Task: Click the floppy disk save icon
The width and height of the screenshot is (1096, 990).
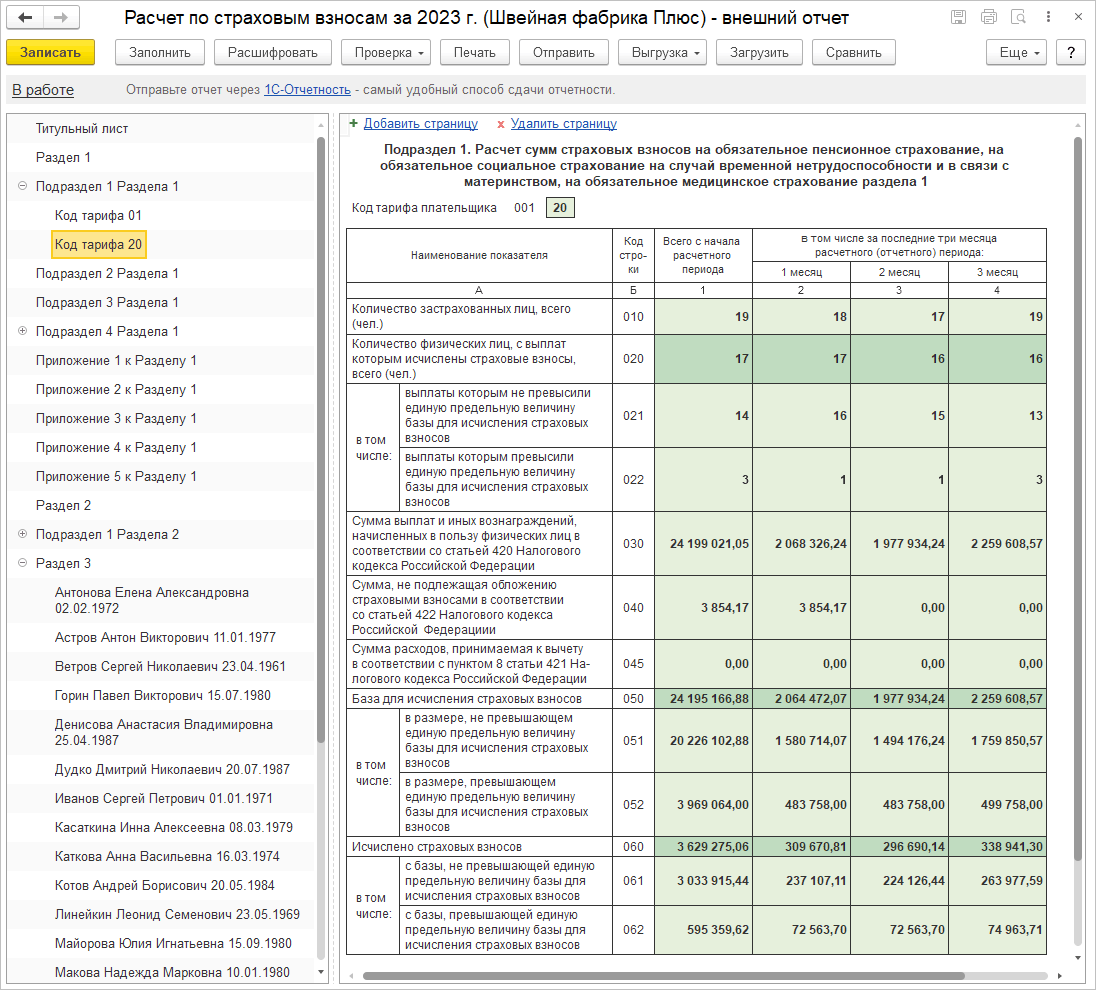Action: 958,17
